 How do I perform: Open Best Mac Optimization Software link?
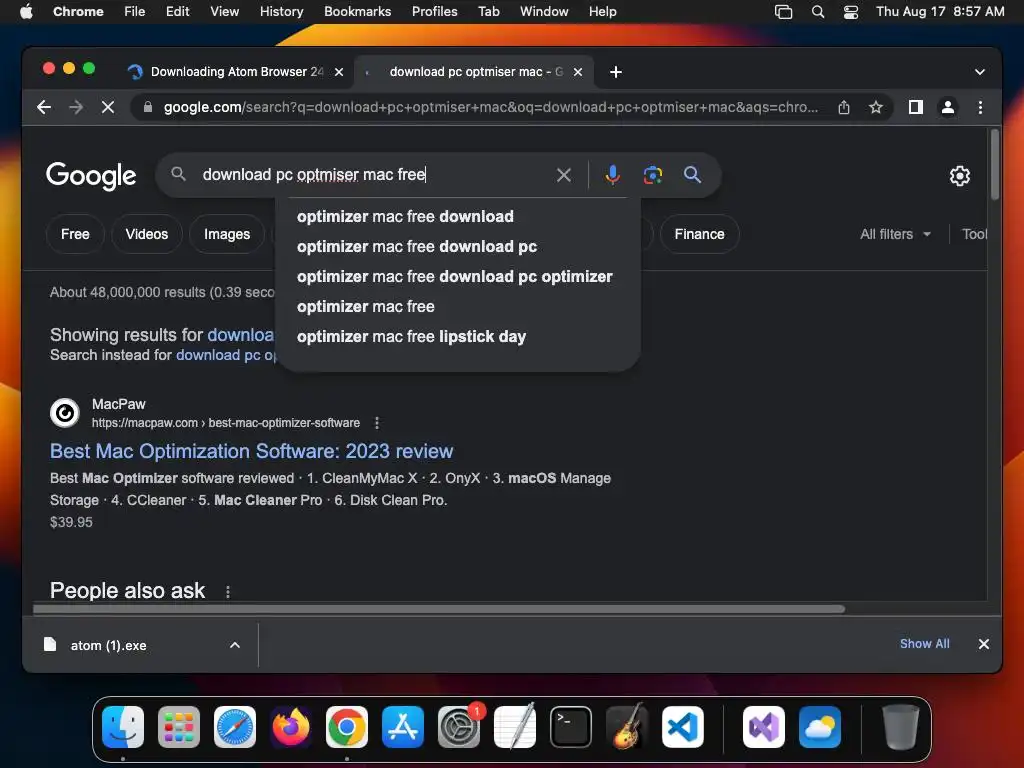point(251,451)
